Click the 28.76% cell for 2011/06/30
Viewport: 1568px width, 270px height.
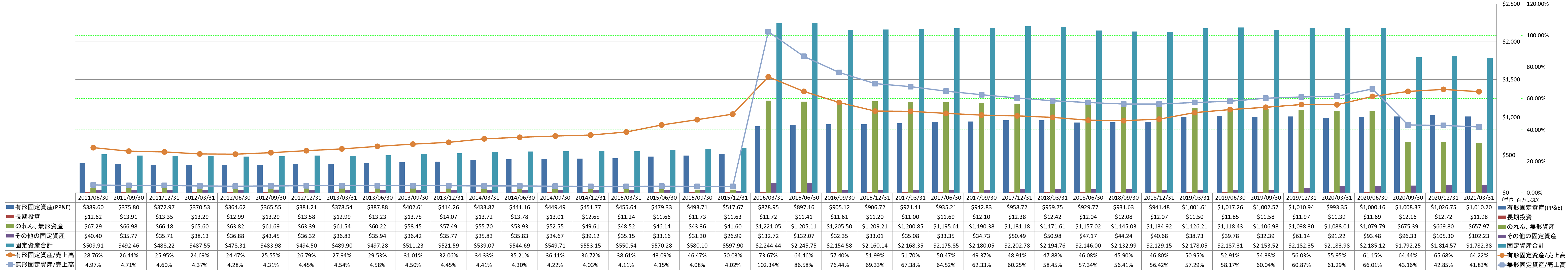tap(93, 255)
